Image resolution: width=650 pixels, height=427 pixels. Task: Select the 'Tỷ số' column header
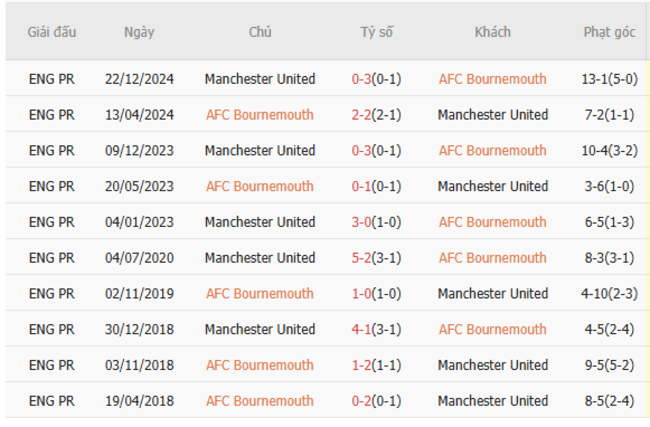[x=377, y=32]
